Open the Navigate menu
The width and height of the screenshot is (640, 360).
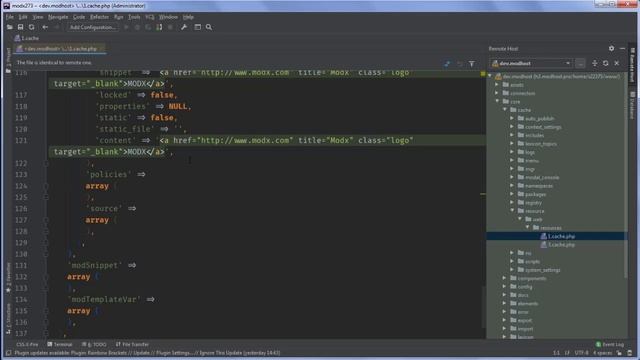(x=58, y=17)
